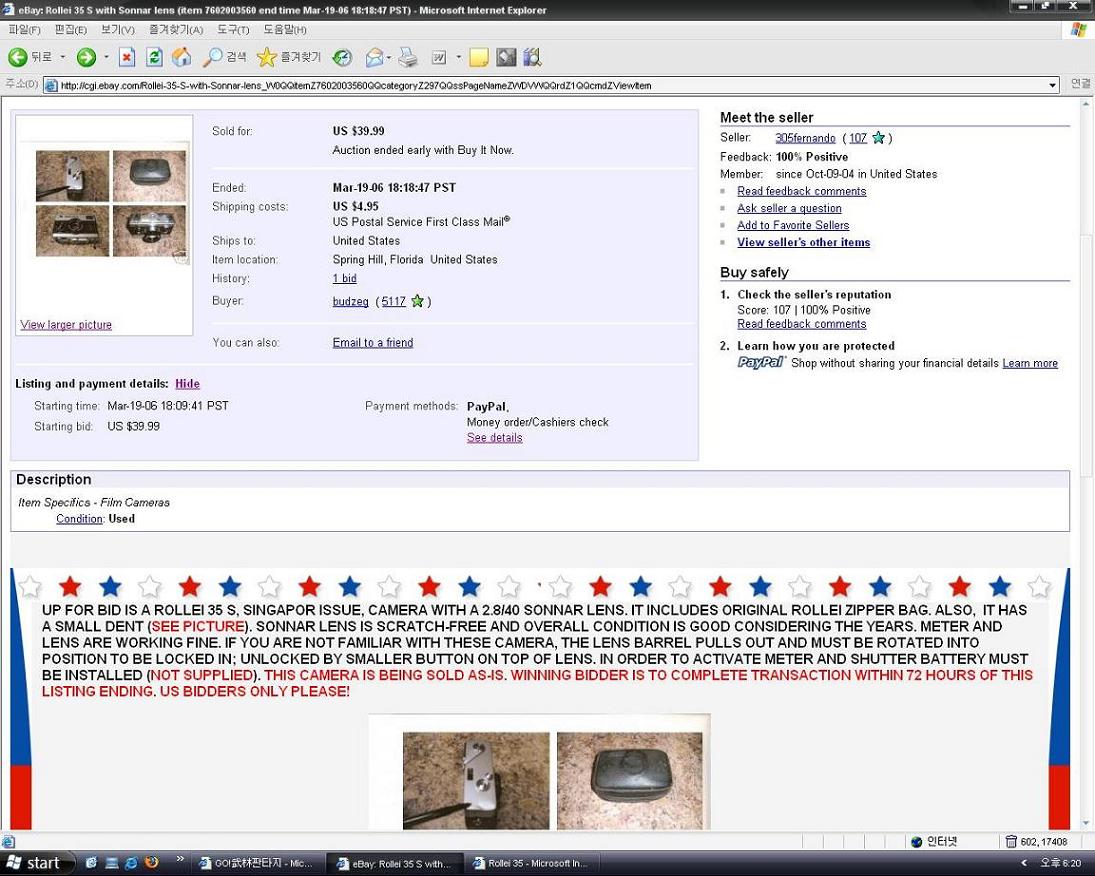The image size is (1095, 876).
Task: Expand the hidden quick launch icons chevron
Action: [180, 859]
